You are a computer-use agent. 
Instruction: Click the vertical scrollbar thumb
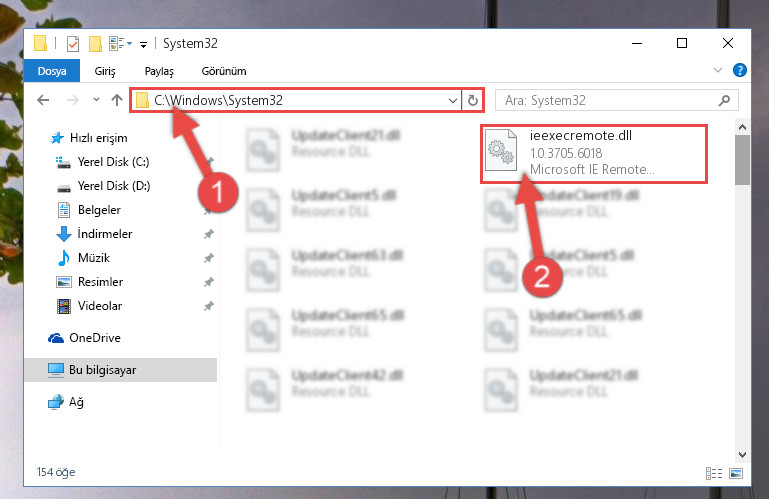point(743,160)
